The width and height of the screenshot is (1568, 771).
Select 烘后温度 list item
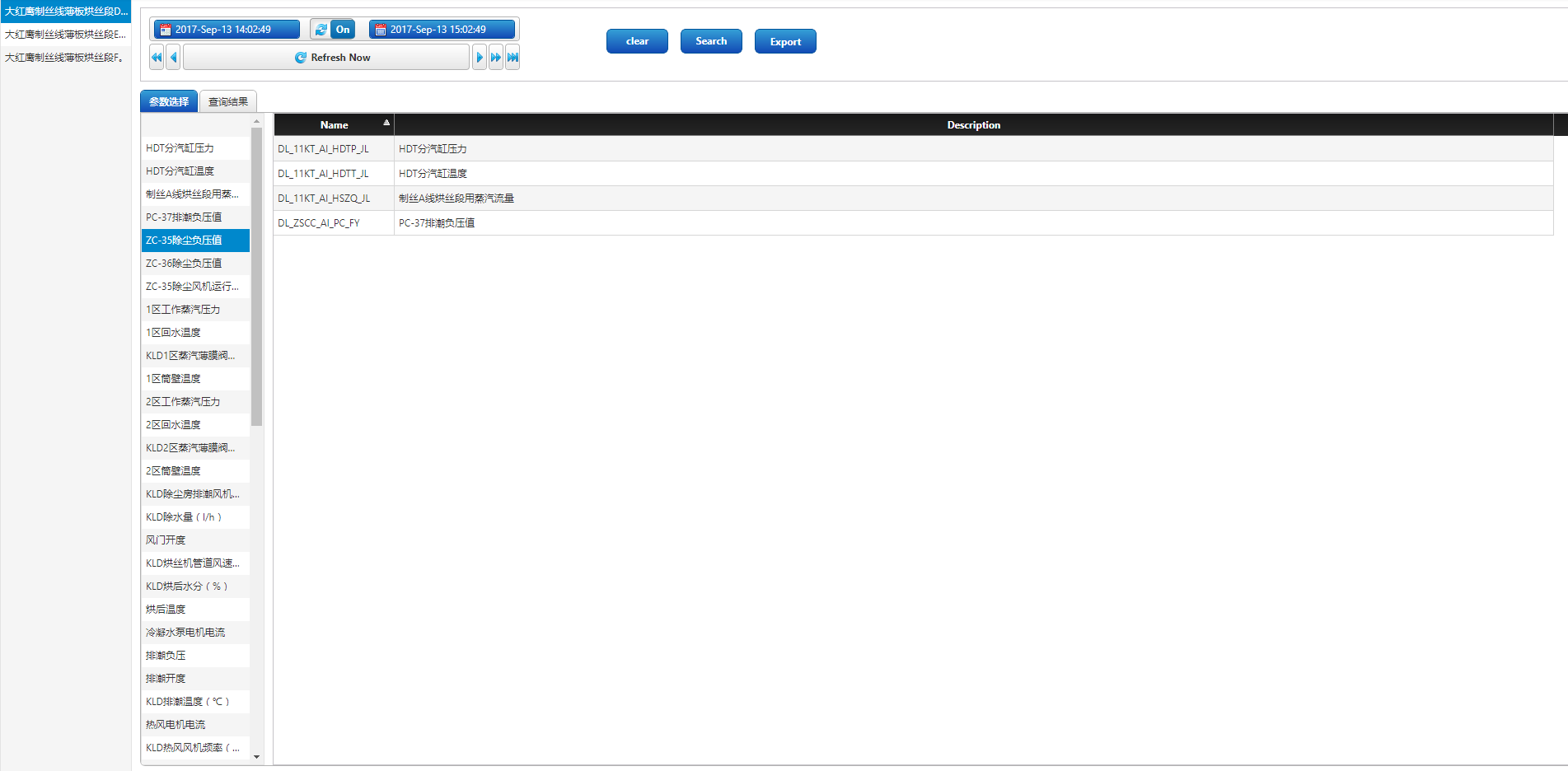(x=195, y=610)
